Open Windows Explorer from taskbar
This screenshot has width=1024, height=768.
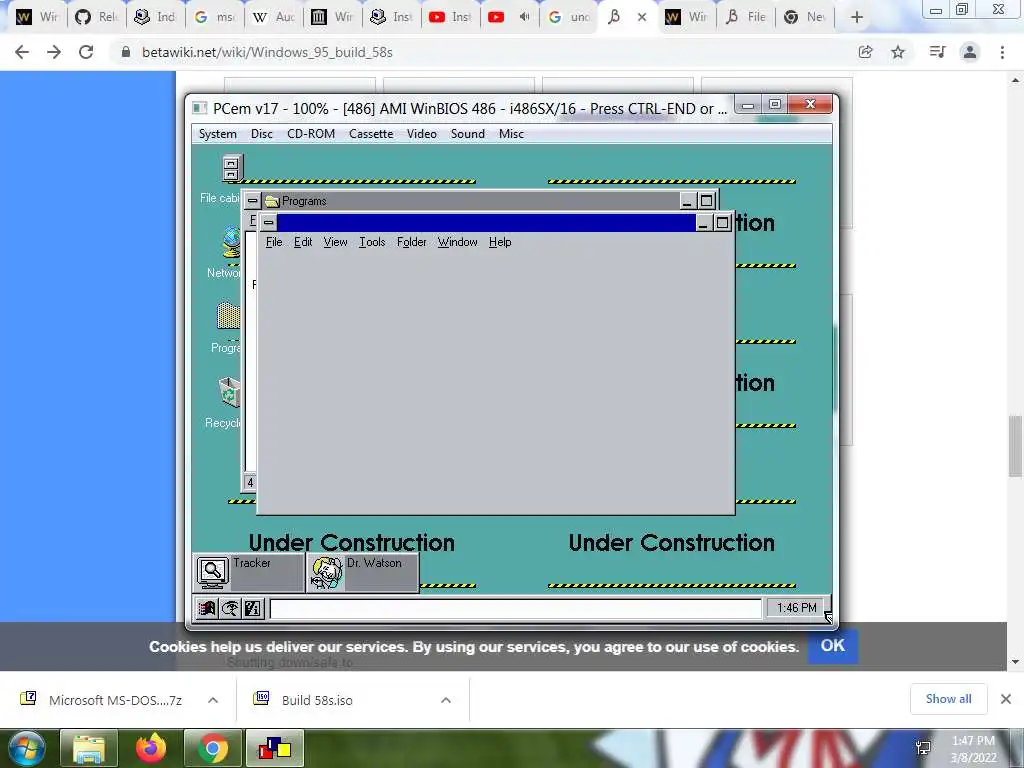click(89, 748)
